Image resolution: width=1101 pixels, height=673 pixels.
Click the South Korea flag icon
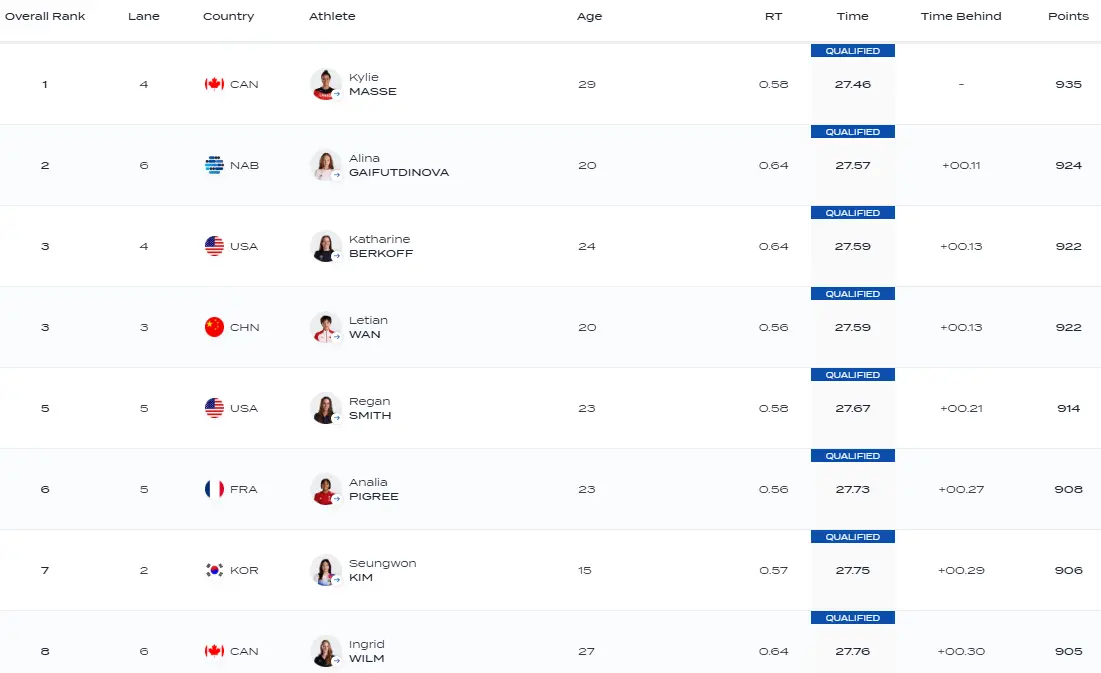point(214,570)
